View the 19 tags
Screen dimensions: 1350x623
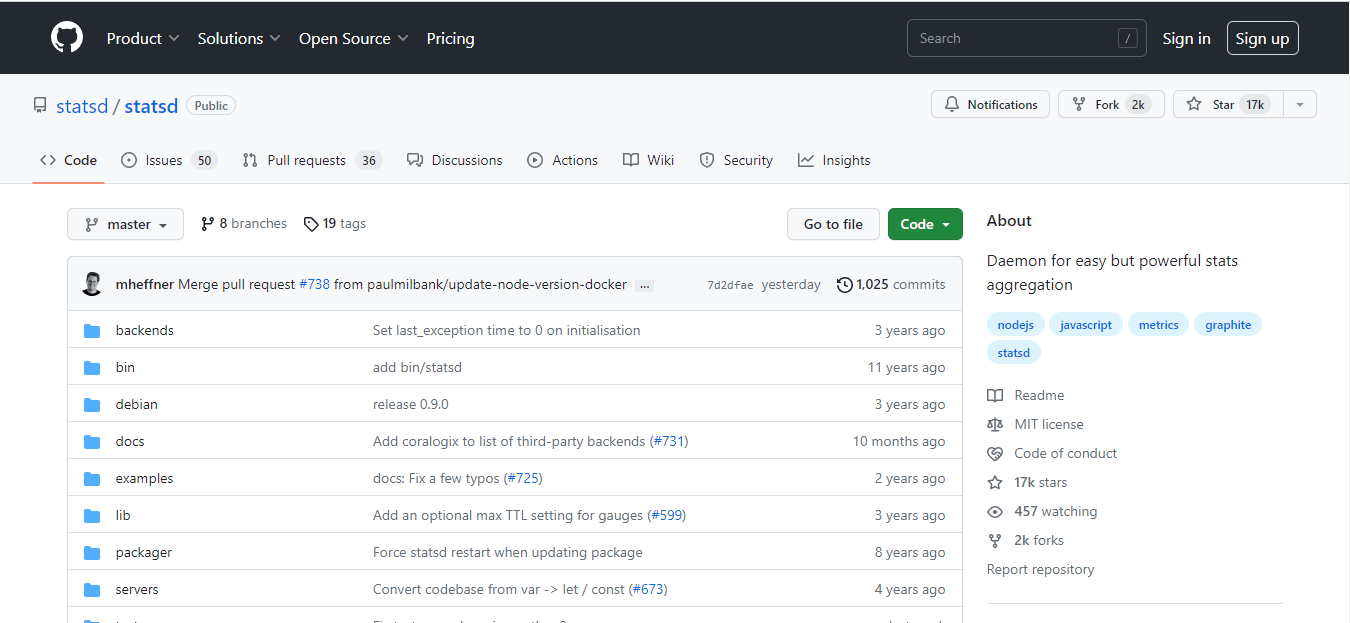(x=335, y=224)
